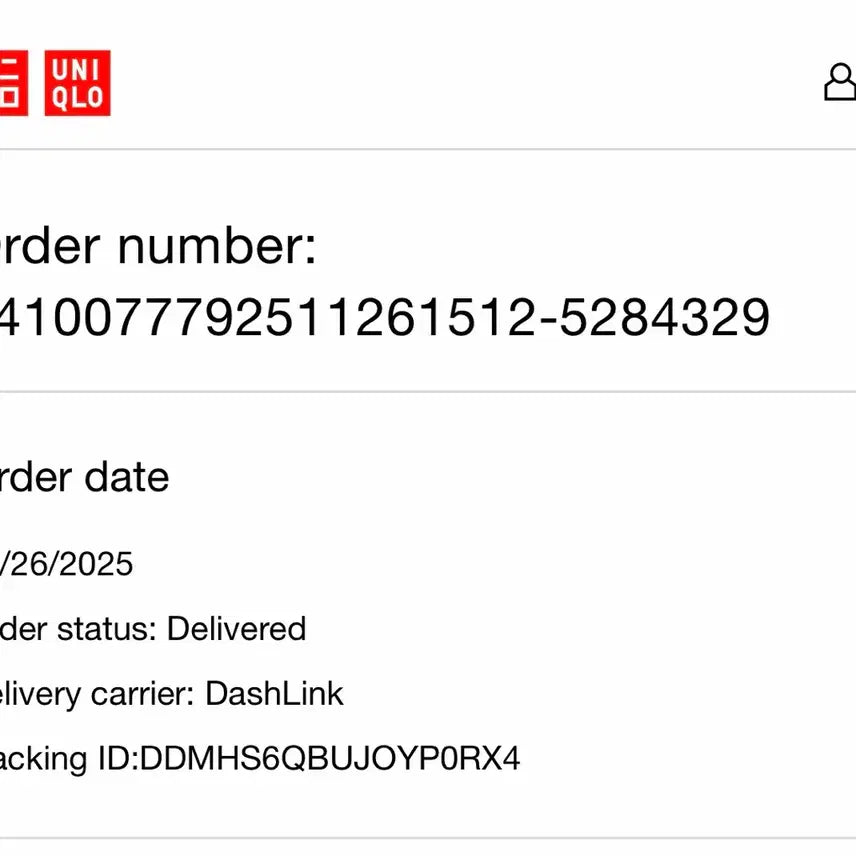Viewport: 856px width, 856px height.
Task: Click the order date value 26/2025
Action: pyautogui.click(x=67, y=565)
